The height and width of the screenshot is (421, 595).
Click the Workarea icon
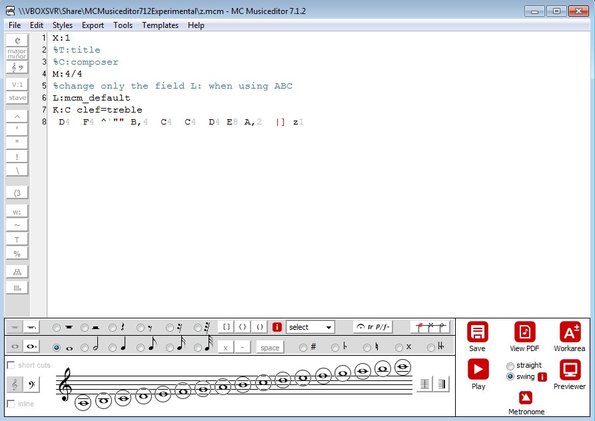tap(570, 332)
